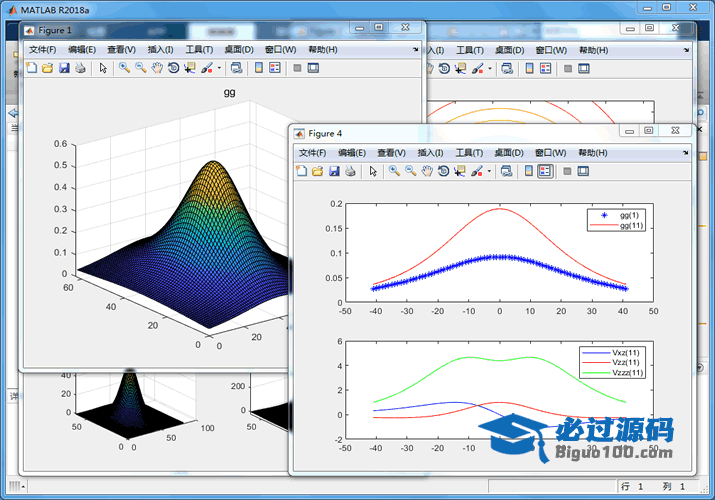Screen dimensions: 715x500
Task: Print icon in Figure 4 toolbar
Action: pyautogui.click(x=350, y=171)
